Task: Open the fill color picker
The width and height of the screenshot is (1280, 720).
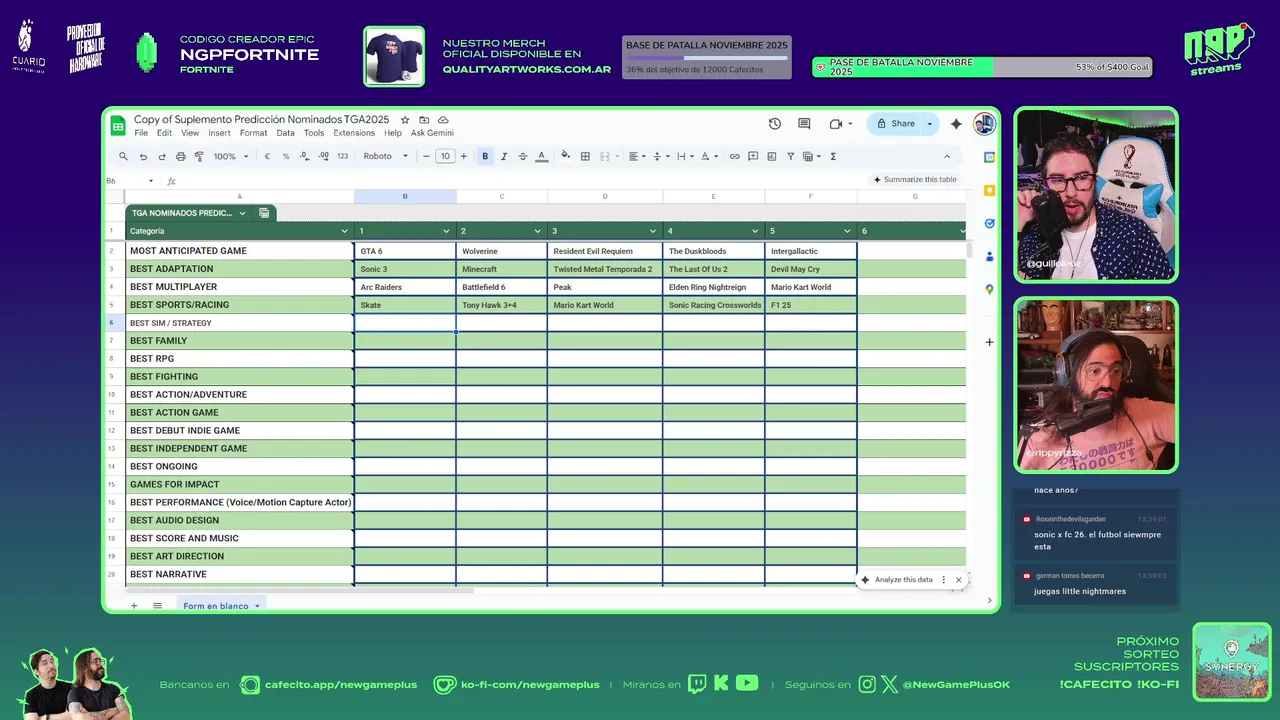Action: tap(565, 156)
